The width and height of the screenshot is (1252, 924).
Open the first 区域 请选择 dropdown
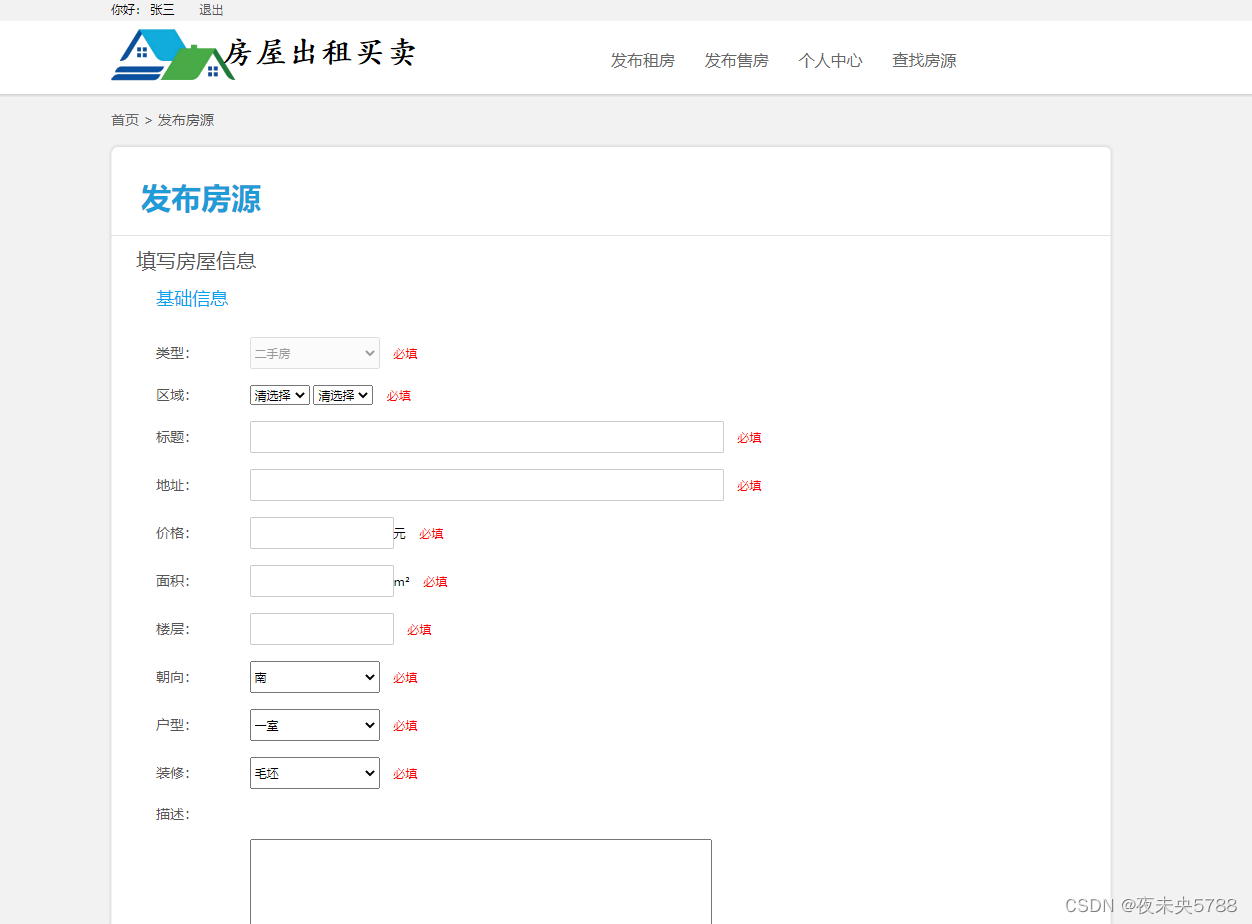(280, 395)
